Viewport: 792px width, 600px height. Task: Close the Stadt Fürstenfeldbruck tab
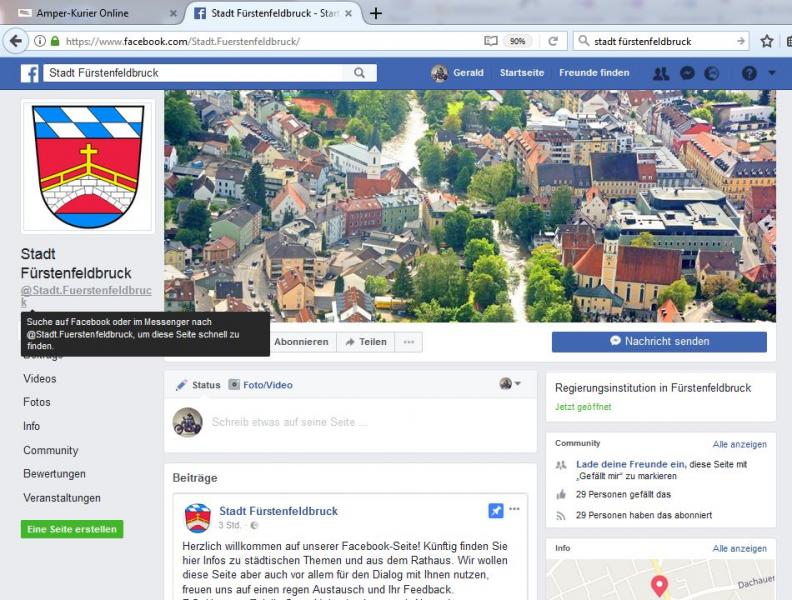coord(348,14)
